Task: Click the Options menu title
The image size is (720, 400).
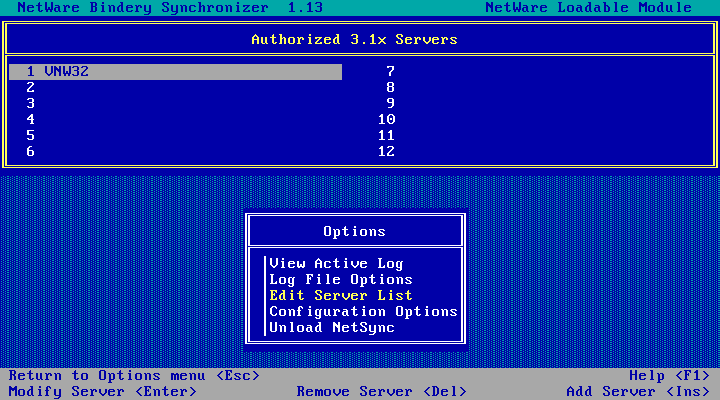Action: tap(354, 231)
